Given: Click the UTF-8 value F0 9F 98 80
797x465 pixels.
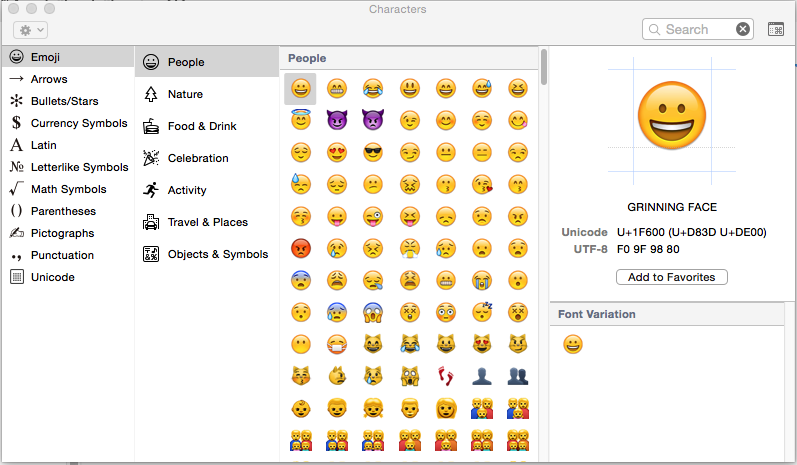Looking at the screenshot, I should tap(648, 249).
